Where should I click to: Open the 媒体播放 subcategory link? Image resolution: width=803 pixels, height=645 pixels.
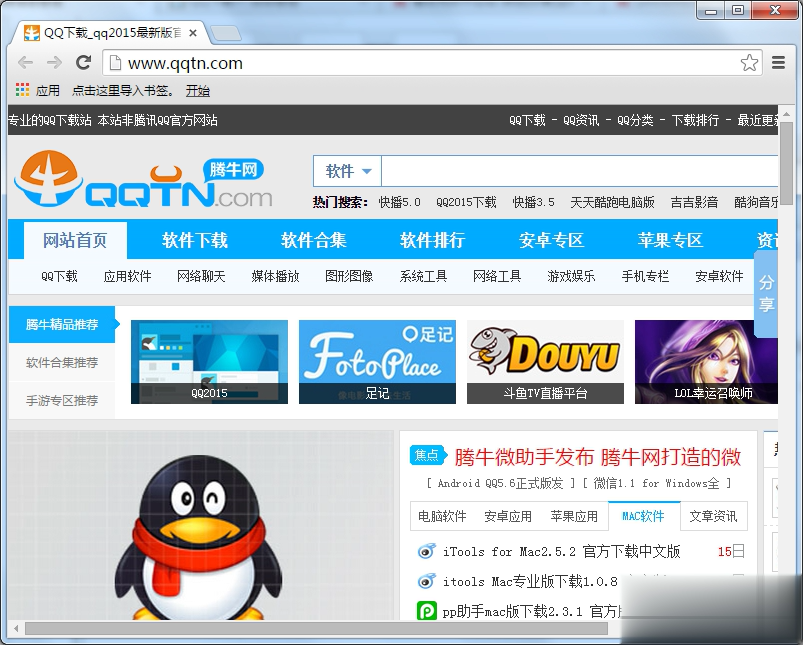tap(276, 276)
